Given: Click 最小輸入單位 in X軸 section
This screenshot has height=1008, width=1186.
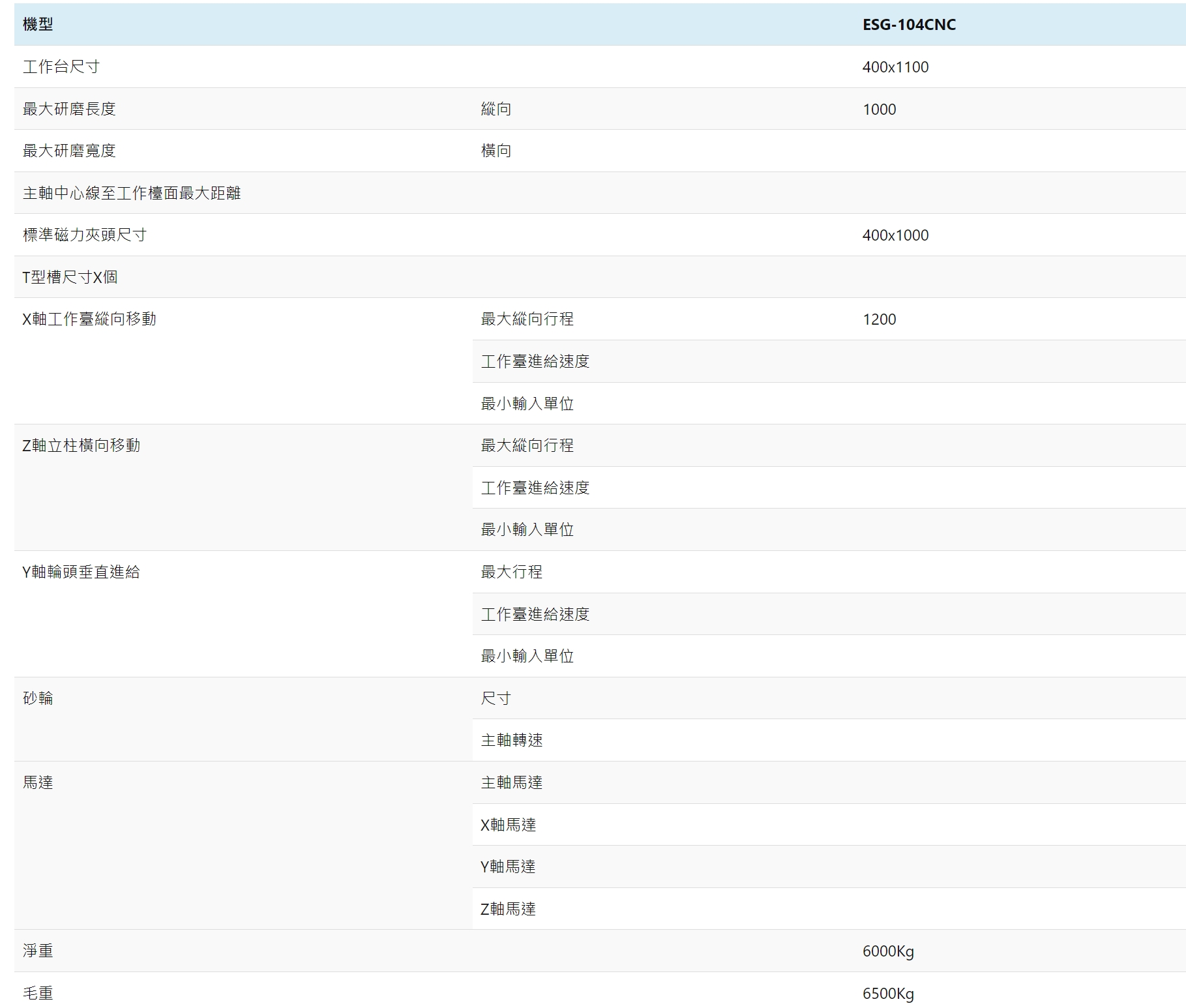Looking at the screenshot, I should point(527,404).
